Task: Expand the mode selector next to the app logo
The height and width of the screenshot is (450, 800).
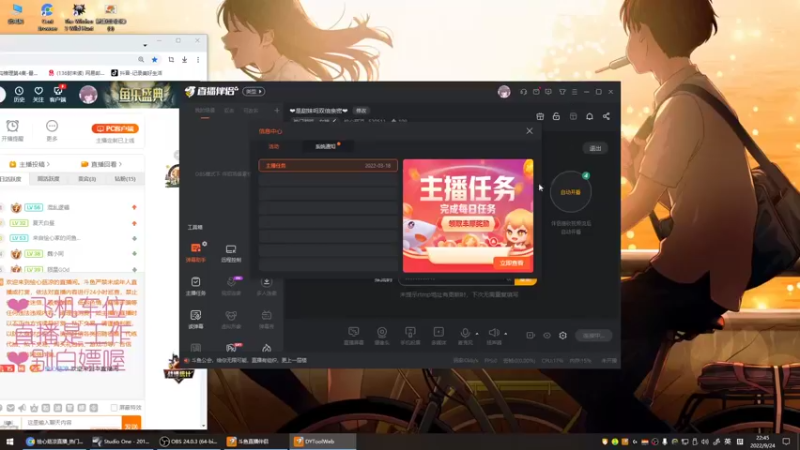Action: click(x=254, y=91)
